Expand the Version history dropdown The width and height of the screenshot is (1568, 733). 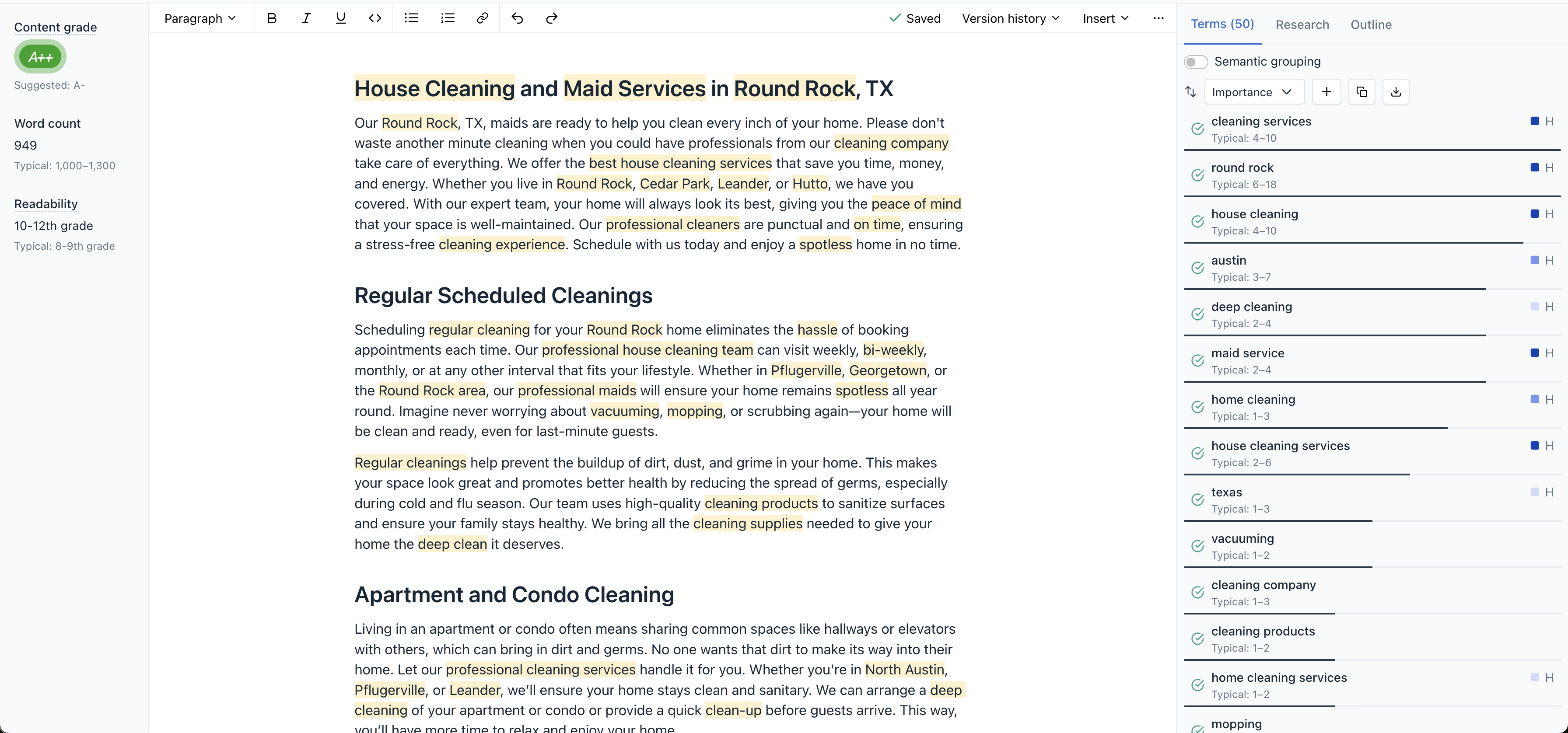pyautogui.click(x=1010, y=17)
